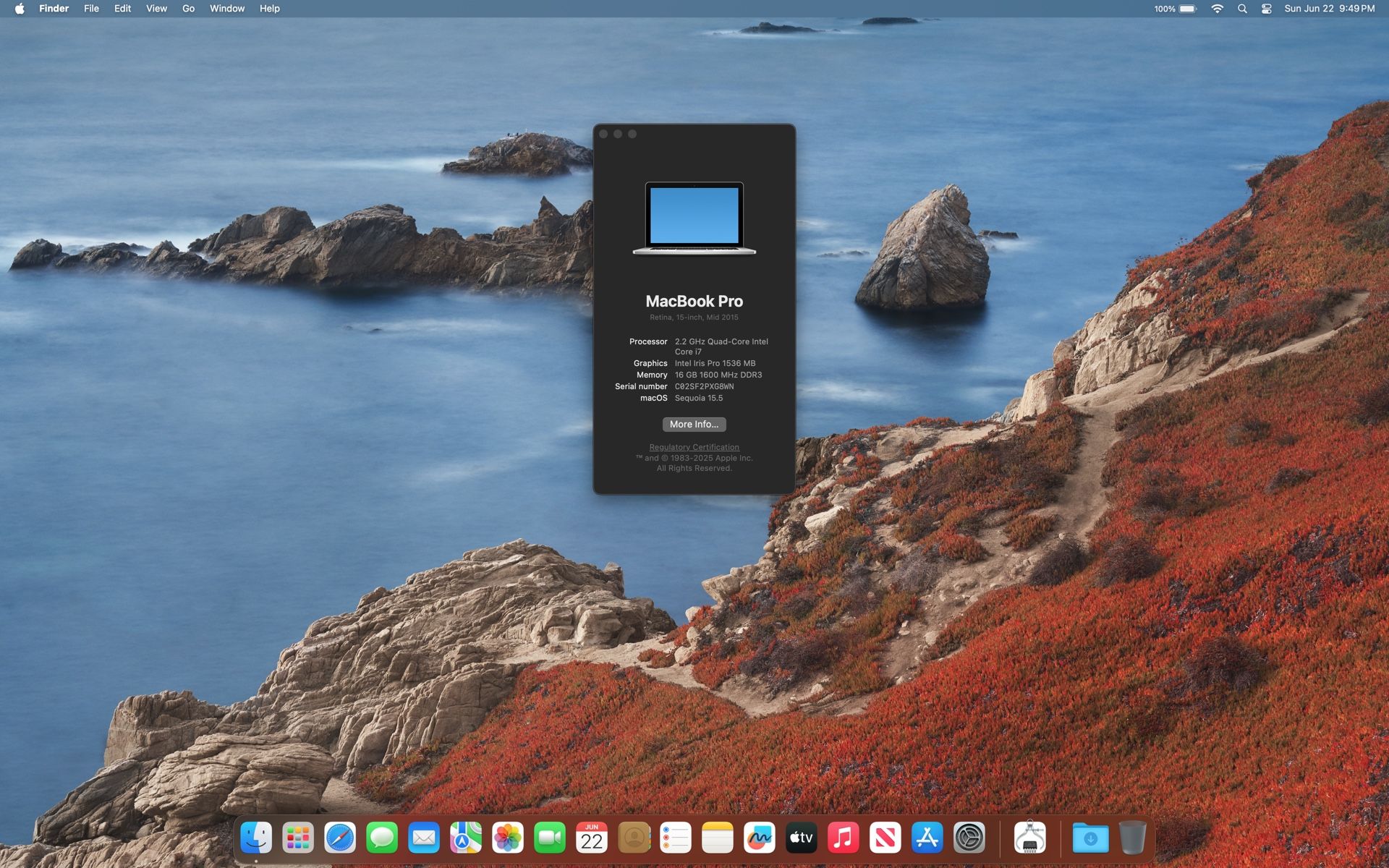Open the Help menu
The image size is (1389, 868).
click(x=270, y=9)
